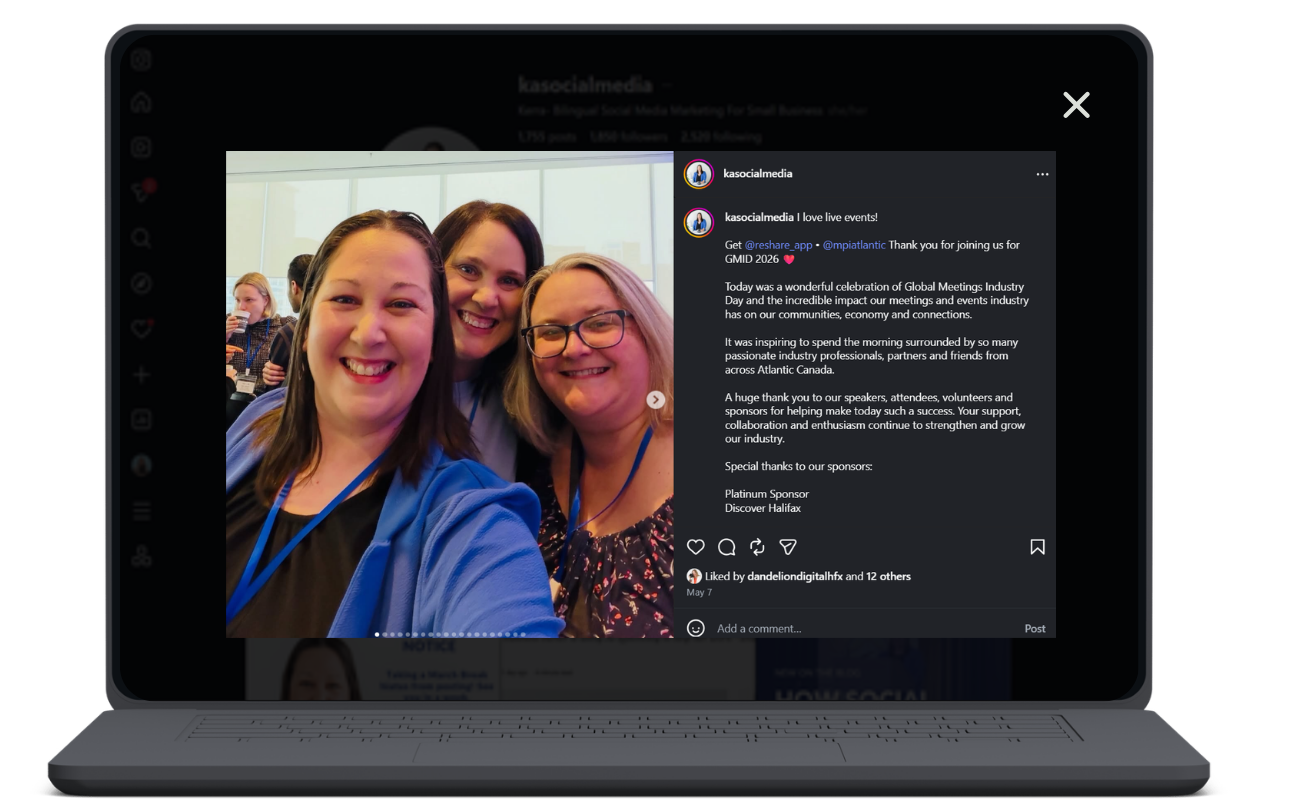Image resolution: width=1290 pixels, height=800 pixels.
Task: Repost using the circular arrows icon
Action: [757, 547]
